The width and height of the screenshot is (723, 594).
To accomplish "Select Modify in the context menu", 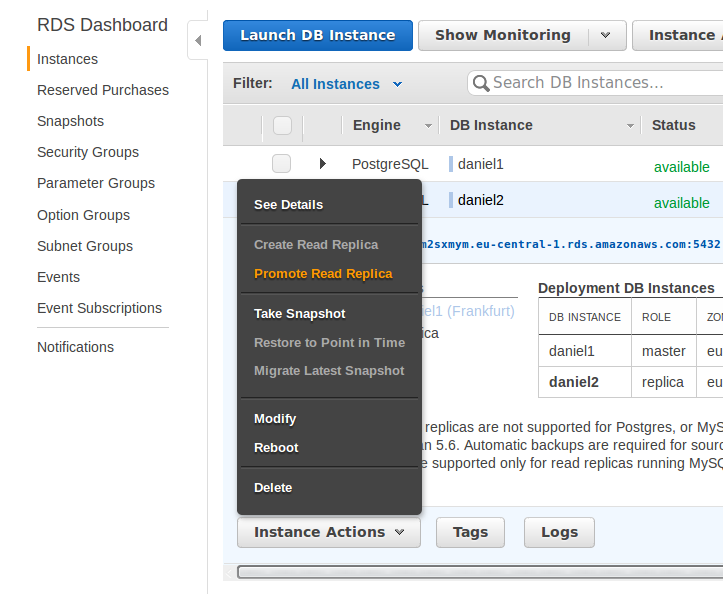I will click(275, 418).
